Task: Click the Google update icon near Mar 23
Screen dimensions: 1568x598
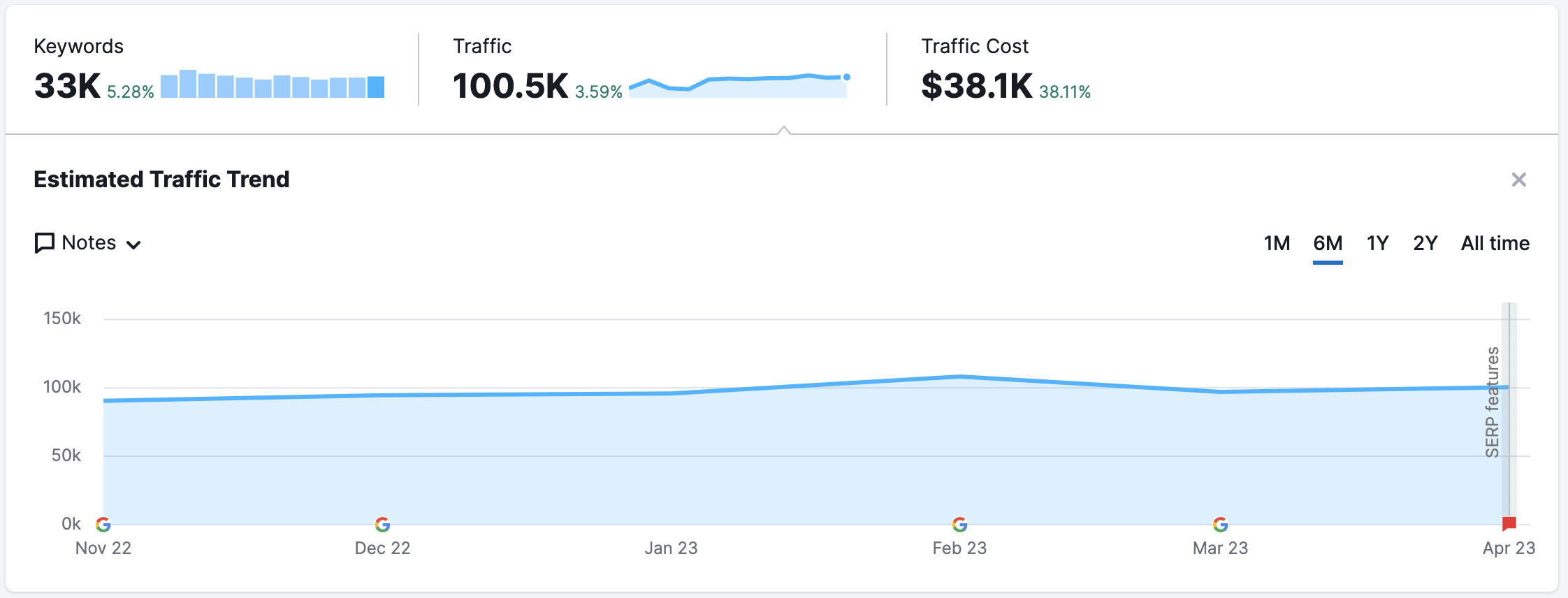Action: tap(1221, 525)
